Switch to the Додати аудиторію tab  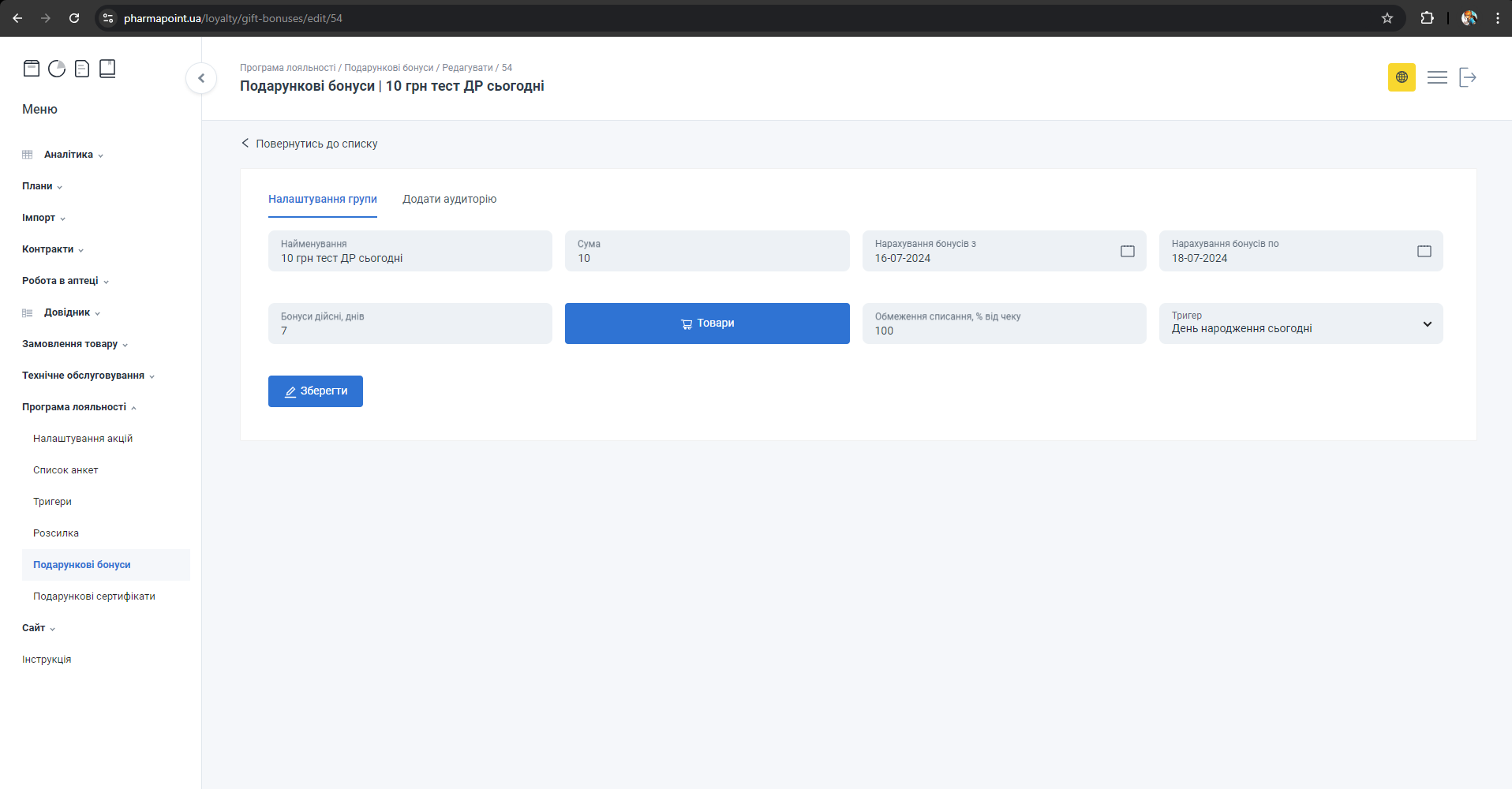click(x=450, y=199)
